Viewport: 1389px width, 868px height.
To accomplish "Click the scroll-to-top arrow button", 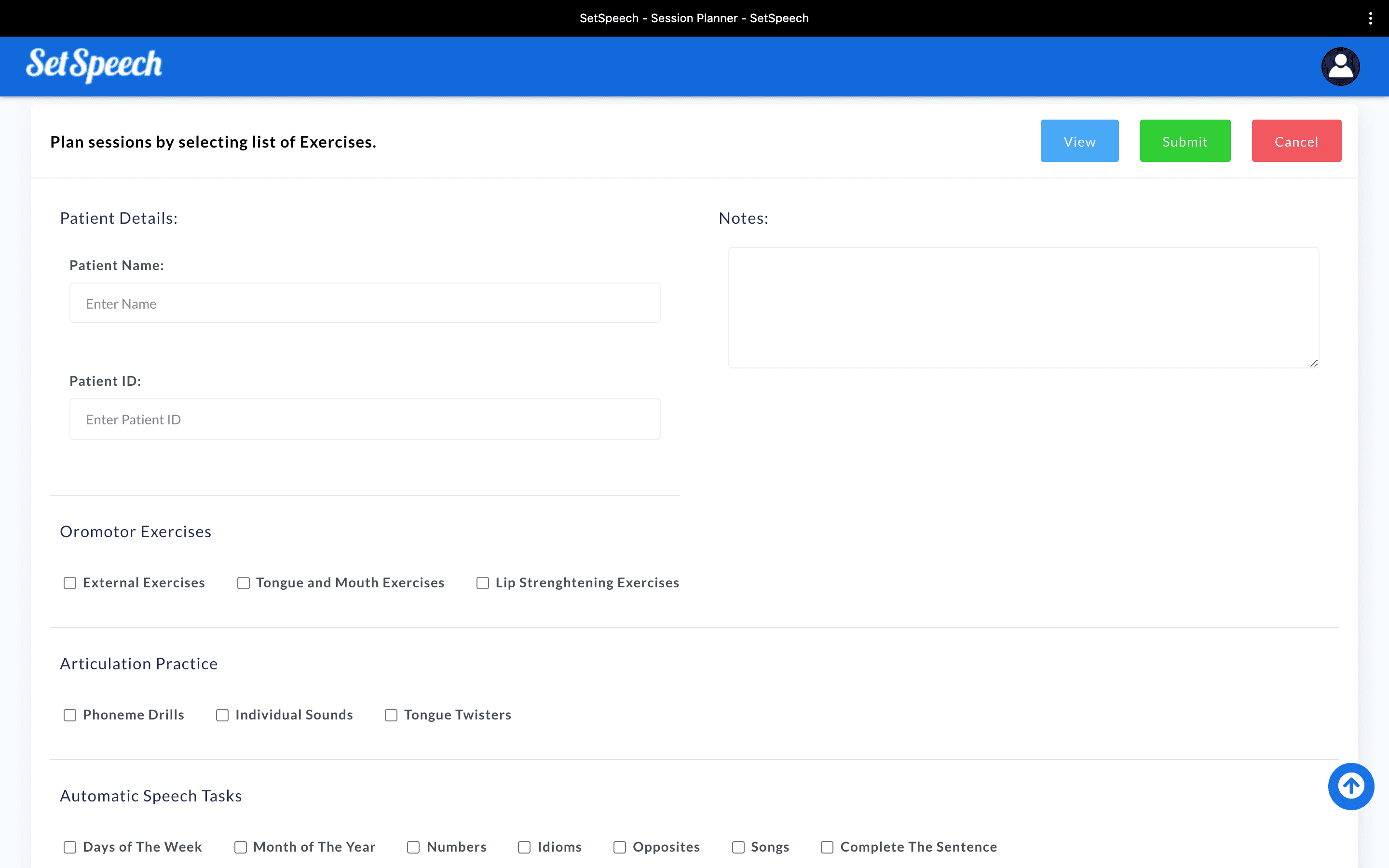I will click(x=1350, y=786).
